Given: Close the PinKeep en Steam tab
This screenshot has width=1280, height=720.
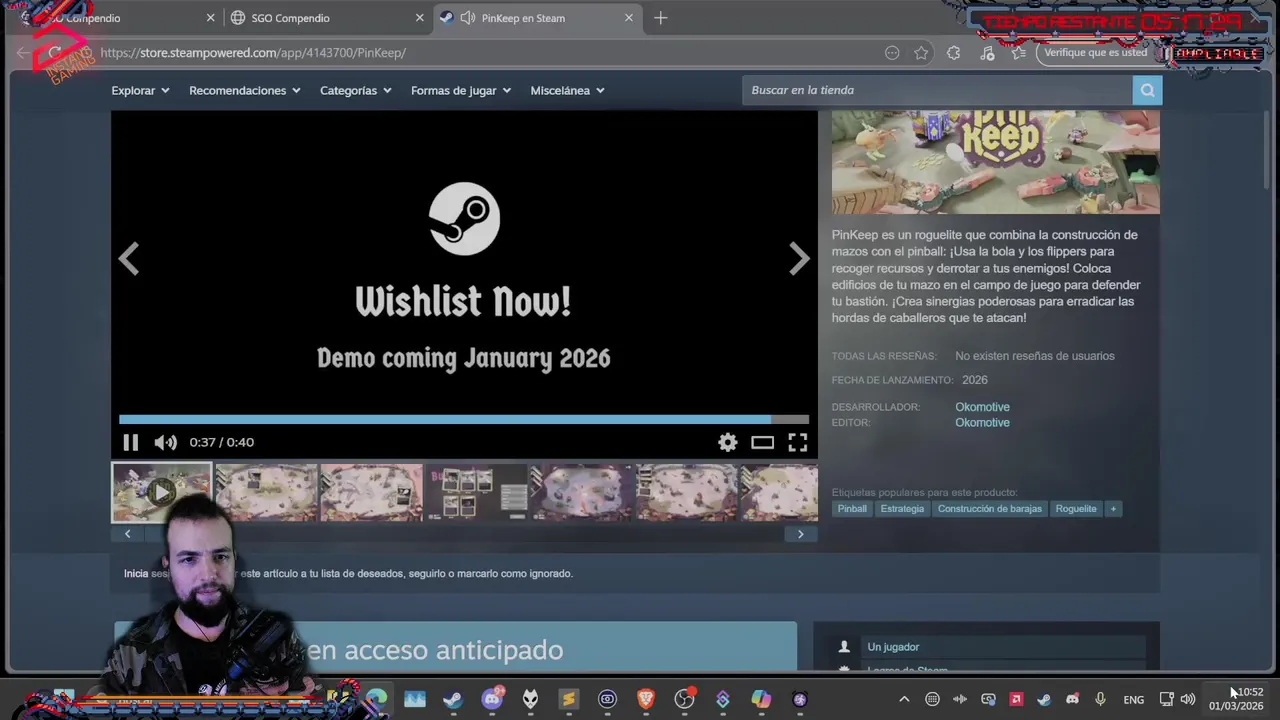Looking at the screenshot, I should pyautogui.click(x=629, y=18).
